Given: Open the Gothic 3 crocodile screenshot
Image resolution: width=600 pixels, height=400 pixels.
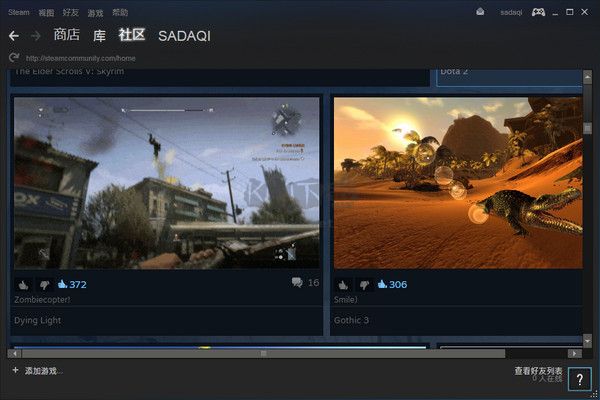Looking at the screenshot, I should pos(458,183).
